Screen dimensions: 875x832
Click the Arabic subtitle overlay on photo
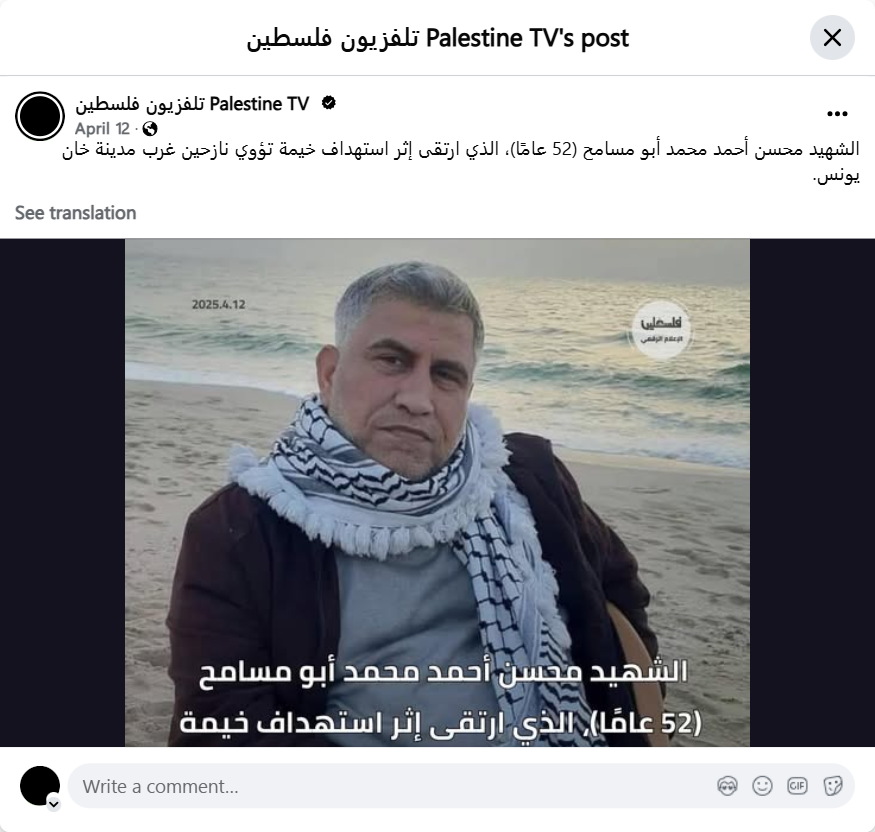point(441,698)
